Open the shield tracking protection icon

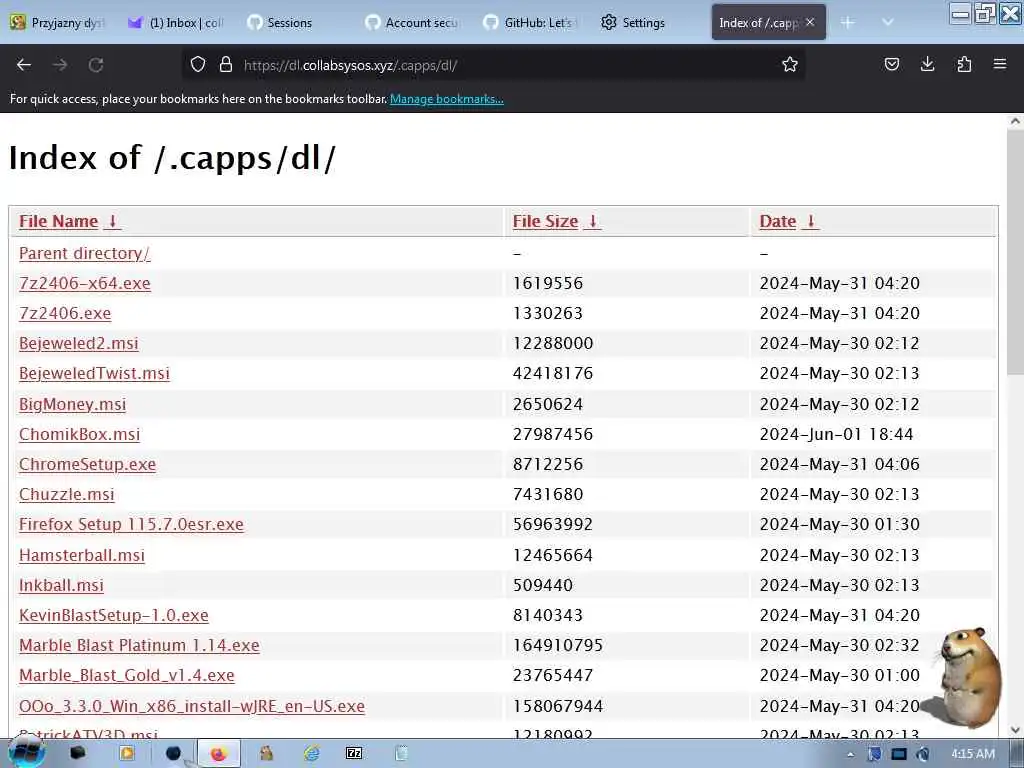pos(198,64)
